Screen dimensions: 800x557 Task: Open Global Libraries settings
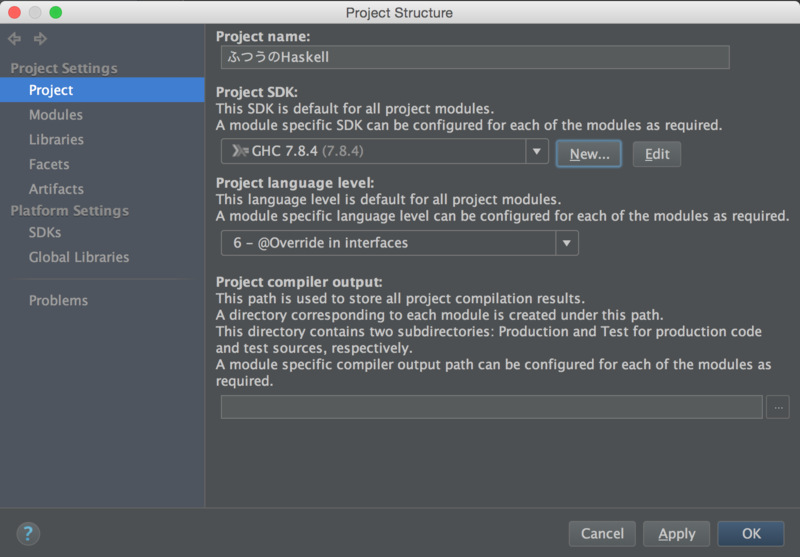tap(79, 257)
